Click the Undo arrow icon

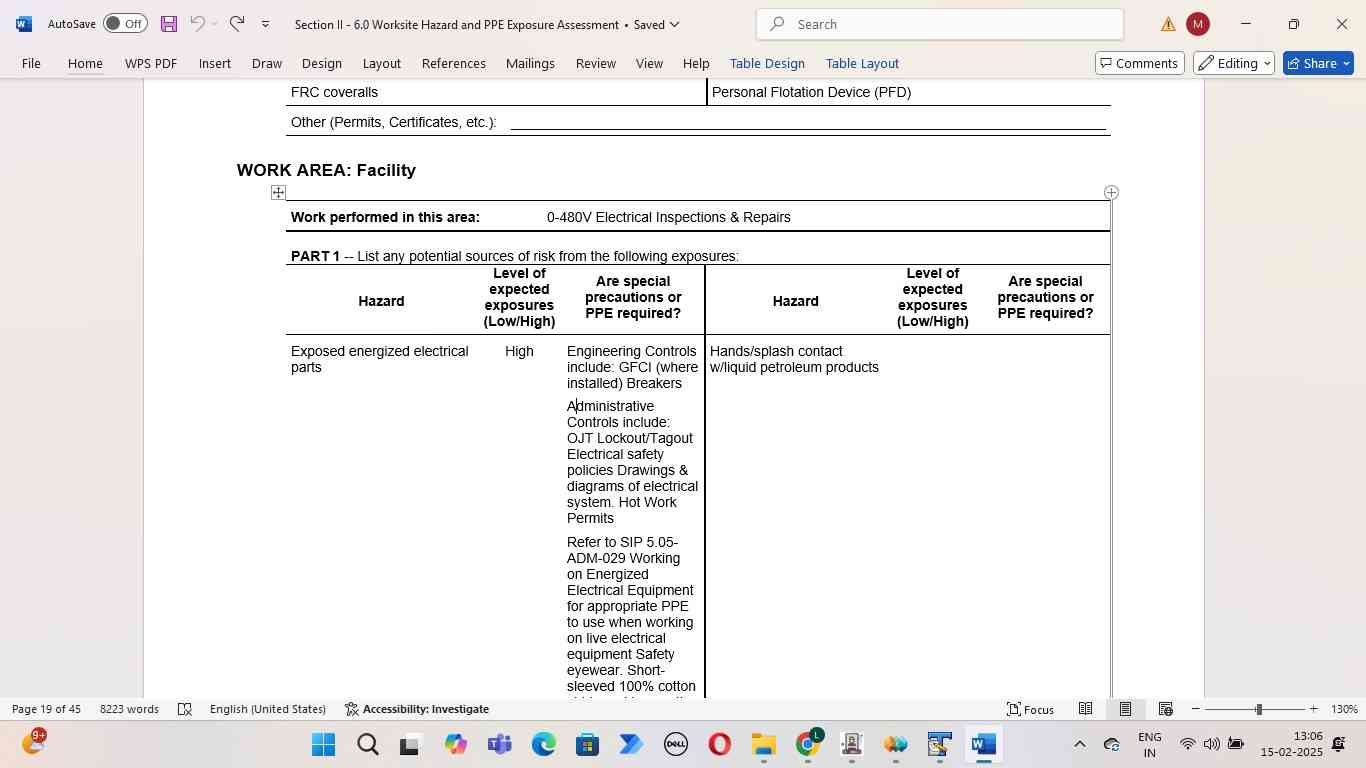click(197, 24)
